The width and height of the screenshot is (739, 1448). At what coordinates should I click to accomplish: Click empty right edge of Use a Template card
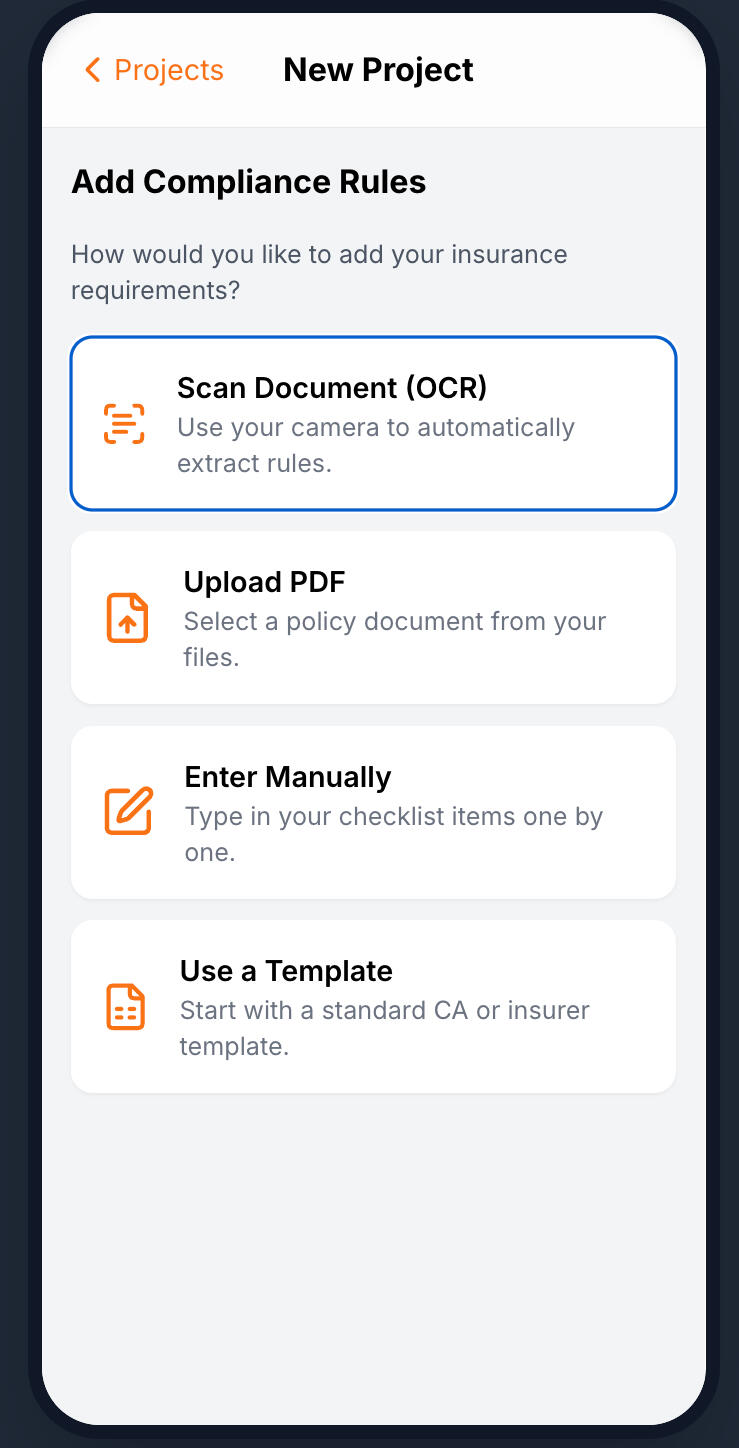[x=642, y=1006]
